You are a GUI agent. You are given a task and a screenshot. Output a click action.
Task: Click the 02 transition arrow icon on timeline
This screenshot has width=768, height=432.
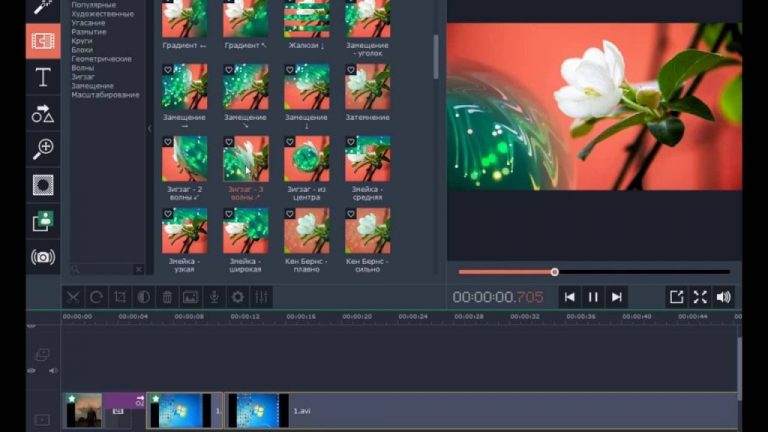coord(140,400)
